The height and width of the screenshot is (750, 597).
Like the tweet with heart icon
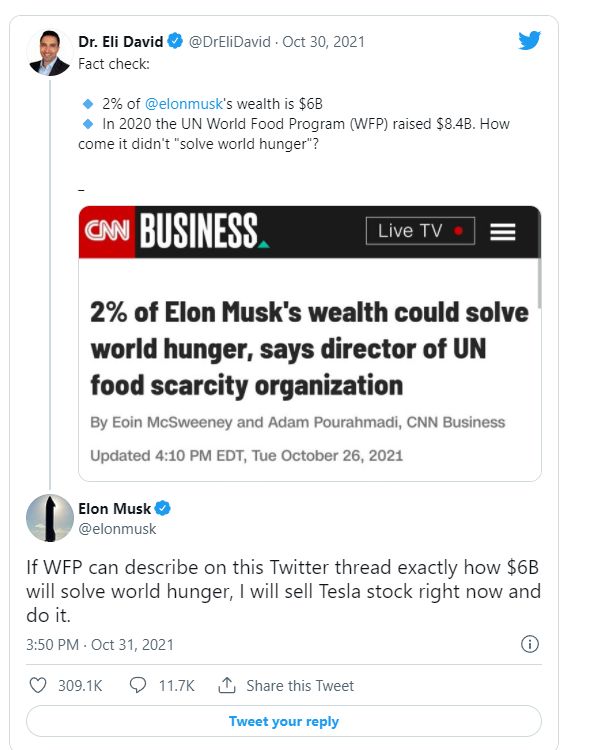38,685
